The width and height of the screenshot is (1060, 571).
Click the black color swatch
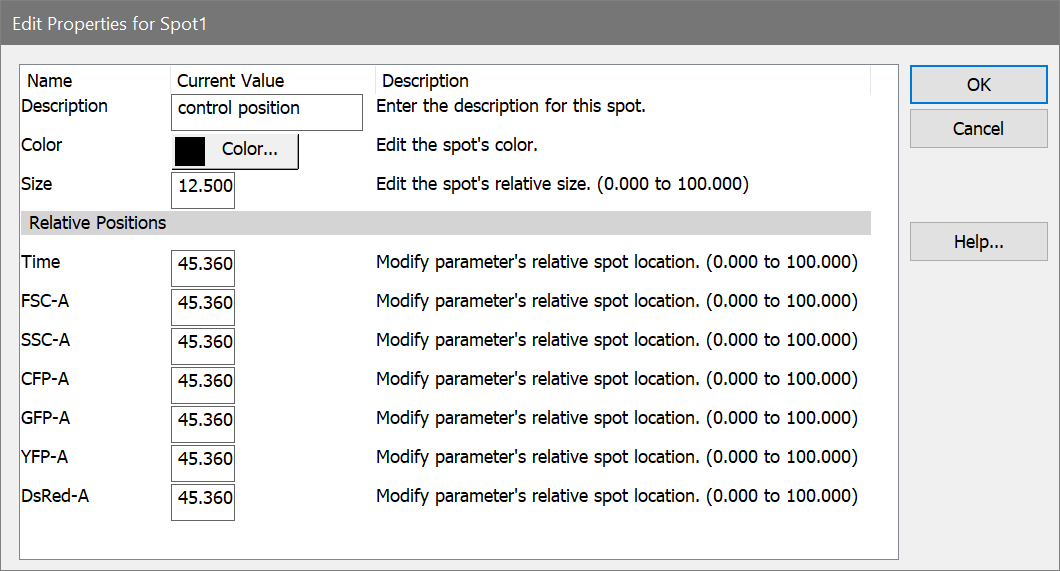190,150
